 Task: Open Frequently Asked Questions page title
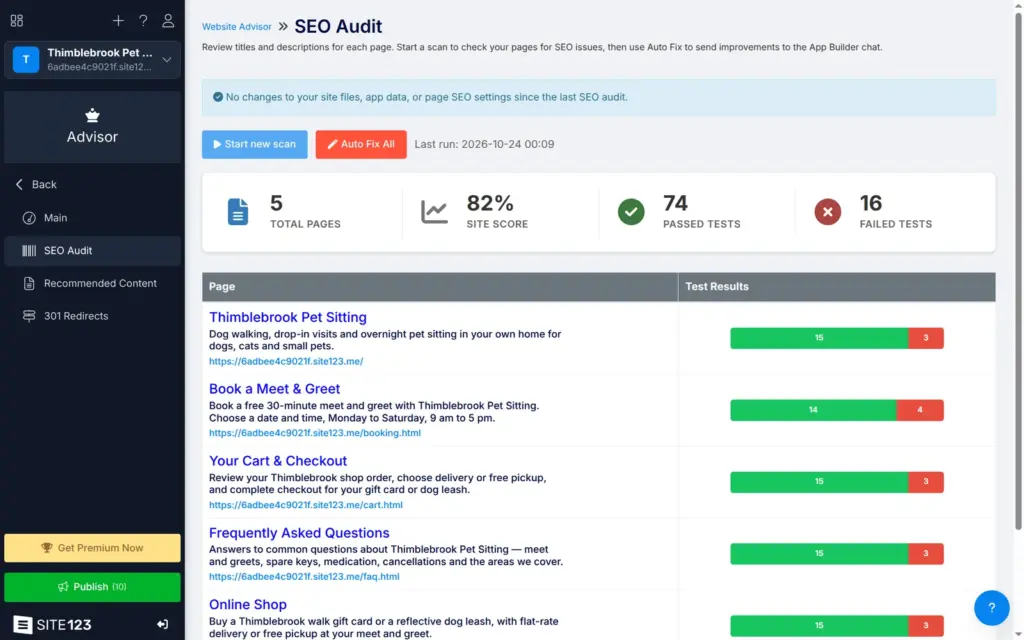click(299, 533)
